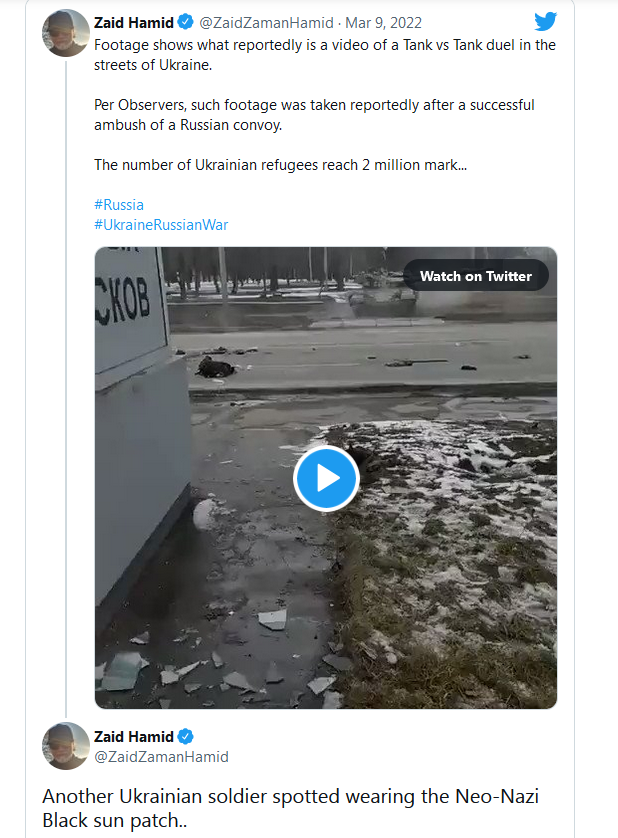The height and width of the screenshot is (838, 618).
Task: Click the @ZaidZamanHamid handle in lower tweet
Action: click(161, 757)
